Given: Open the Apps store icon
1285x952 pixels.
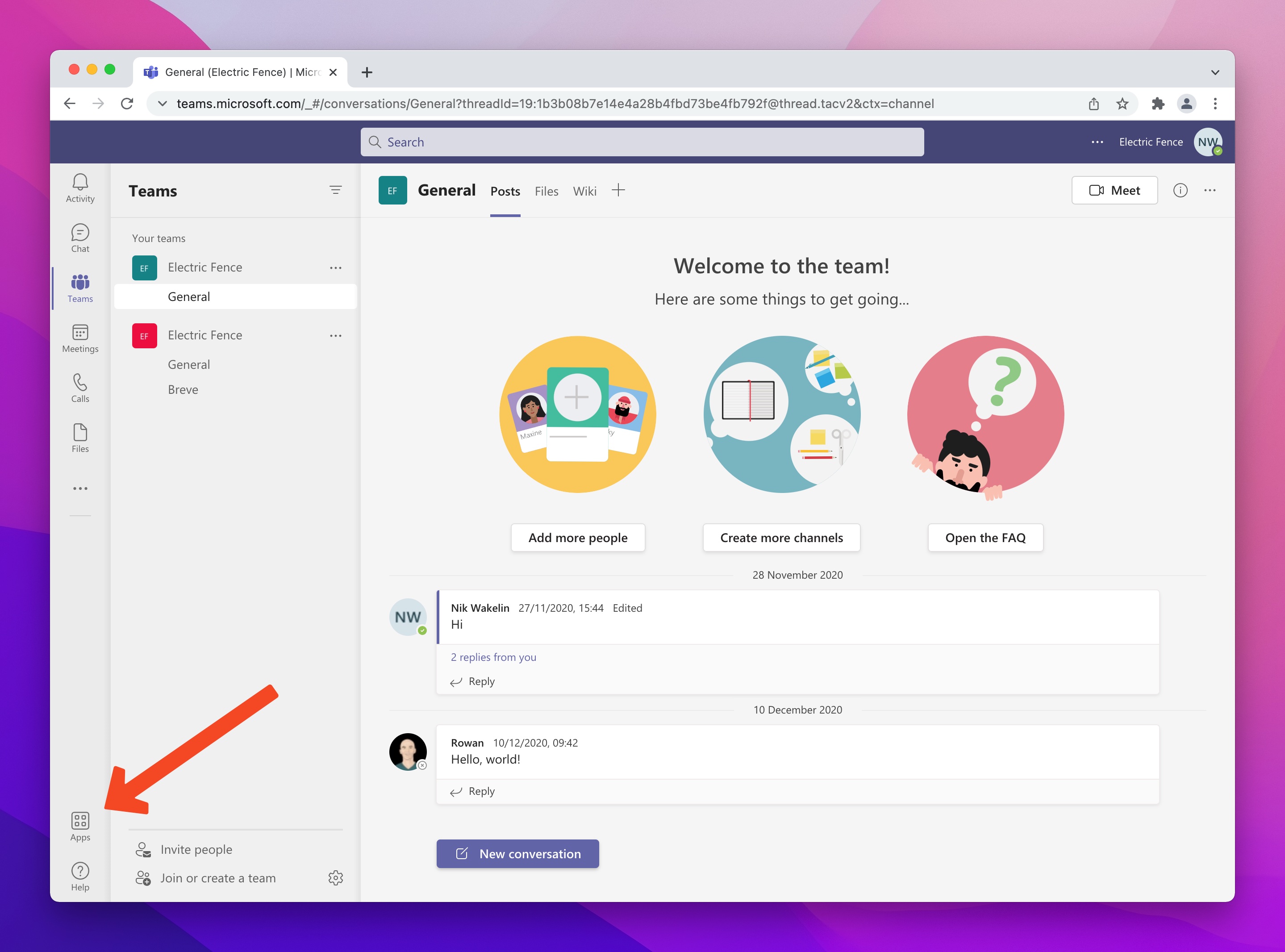Looking at the screenshot, I should (80, 827).
